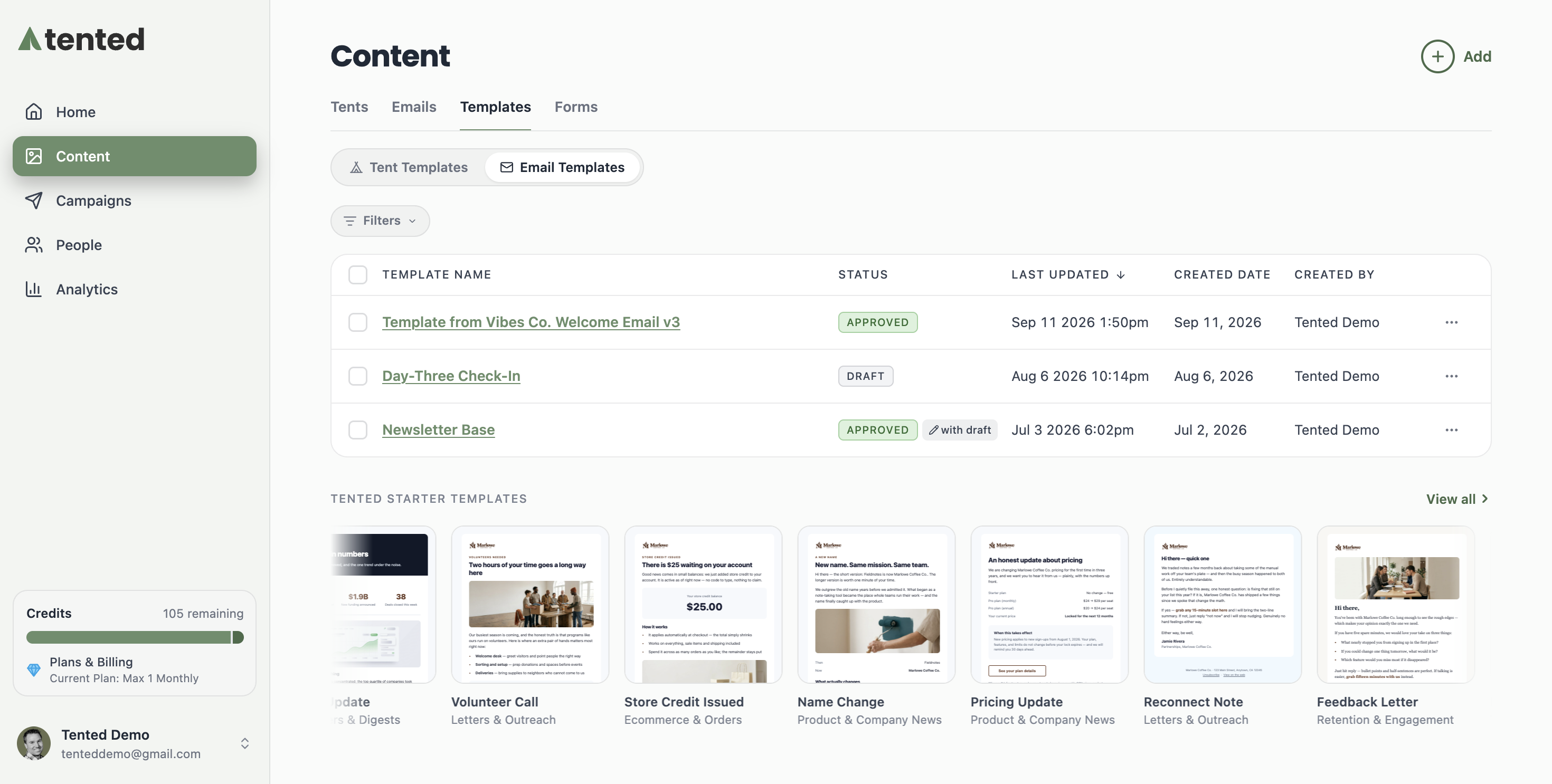This screenshot has height=784, width=1552.
Task: Switch to the Tents tab
Action: coord(349,107)
